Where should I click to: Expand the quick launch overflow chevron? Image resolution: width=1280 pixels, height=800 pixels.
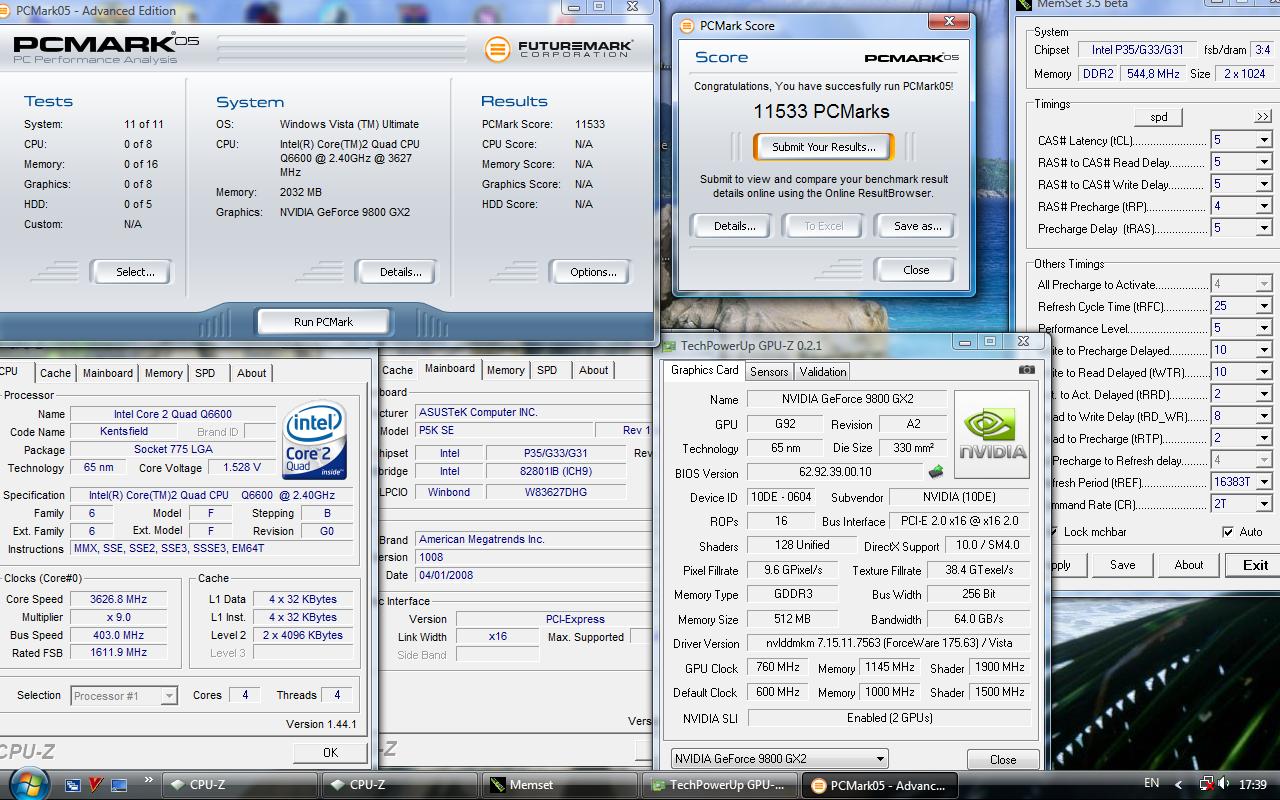[150, 780]
